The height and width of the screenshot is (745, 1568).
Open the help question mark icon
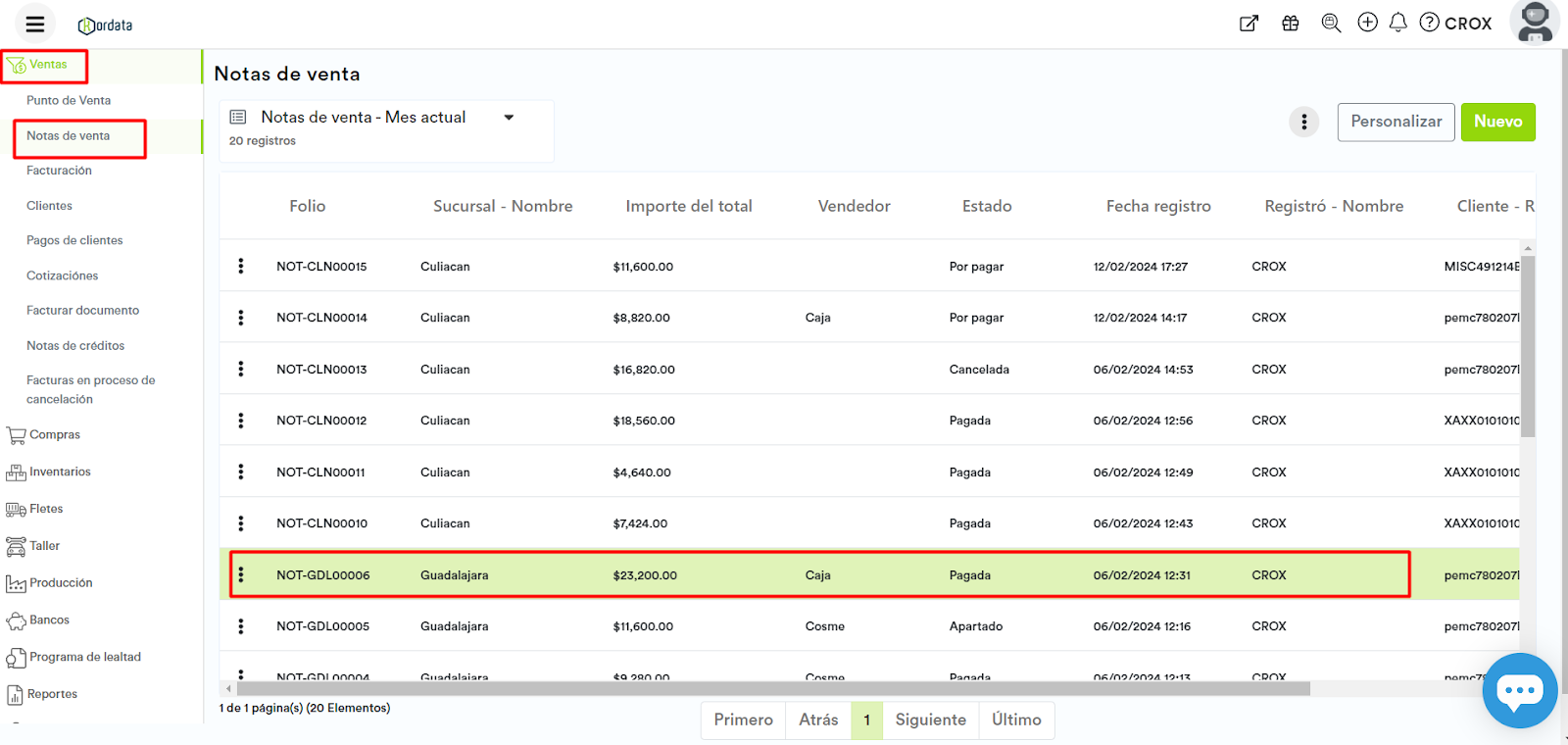(1429, 23)
